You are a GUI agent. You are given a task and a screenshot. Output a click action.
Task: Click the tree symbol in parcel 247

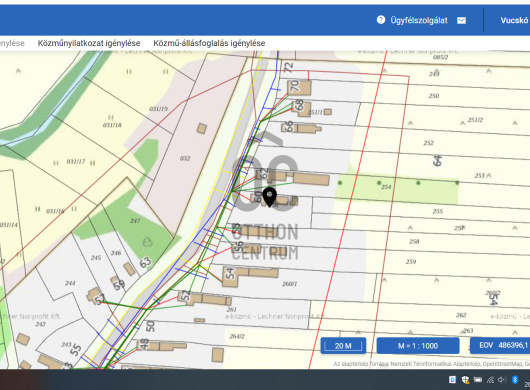[147, 242]
